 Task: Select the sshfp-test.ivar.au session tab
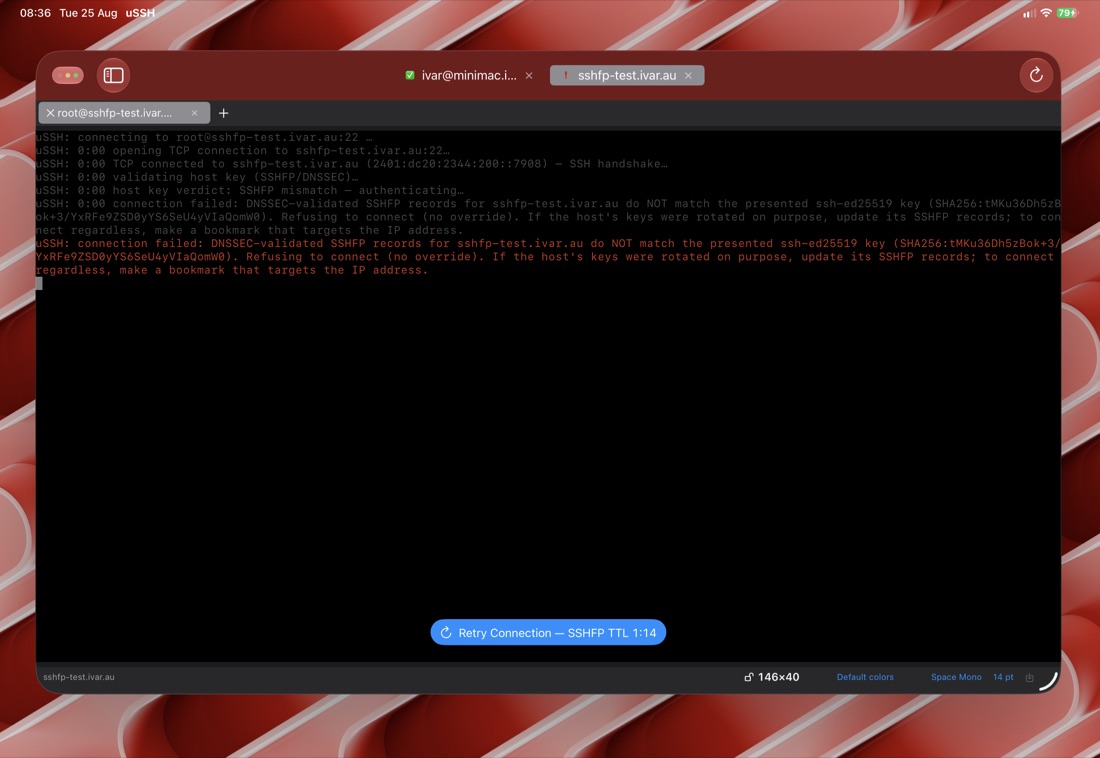coord(627,75)
